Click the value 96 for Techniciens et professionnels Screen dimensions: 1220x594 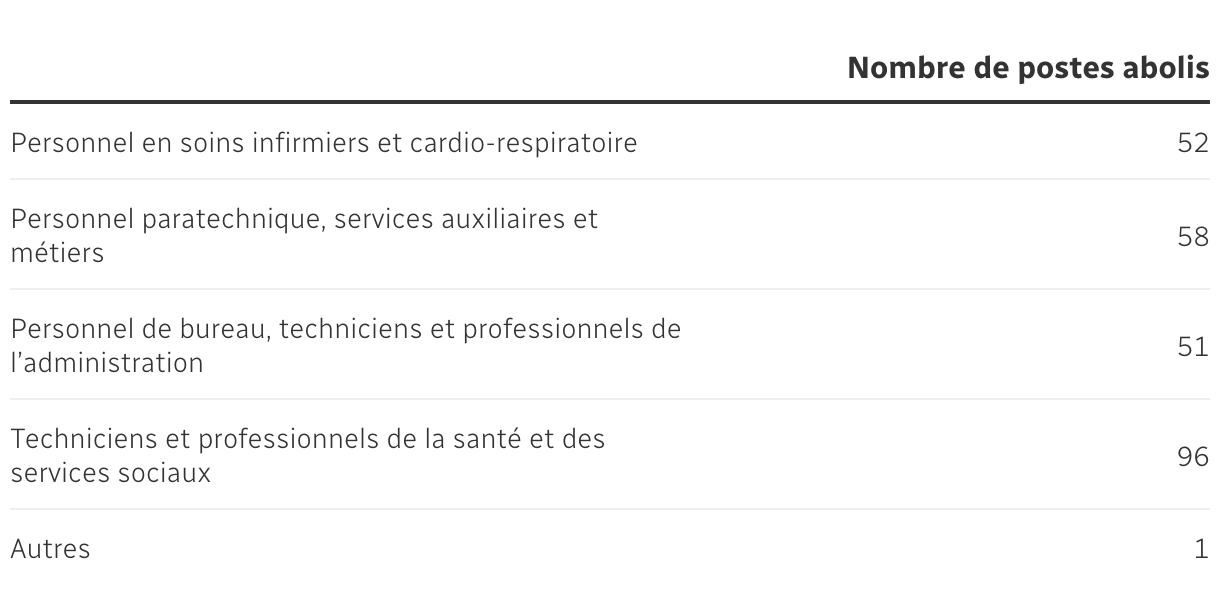tap(1194, 457)
